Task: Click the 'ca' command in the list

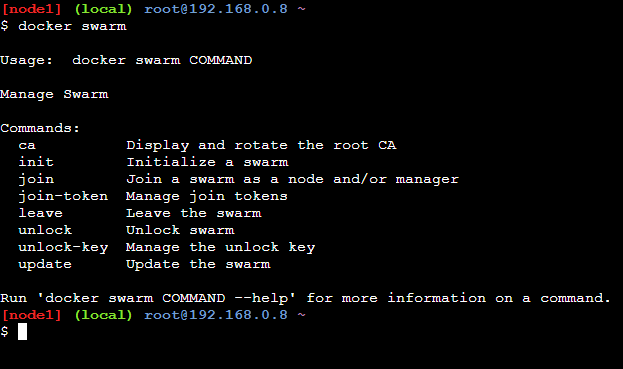Action: (27, 145)
